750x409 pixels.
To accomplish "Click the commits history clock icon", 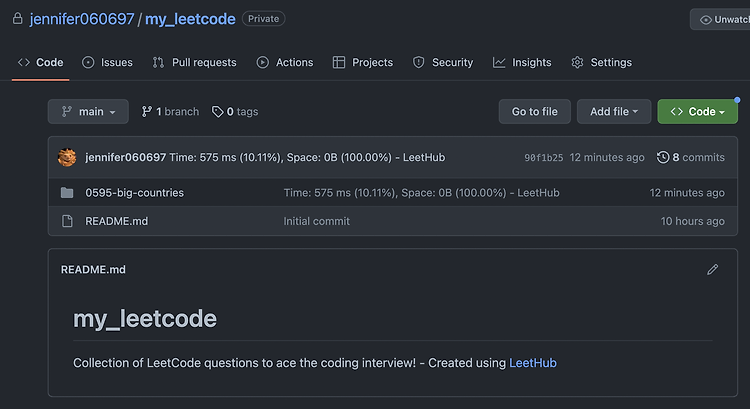I will point(663,157).
